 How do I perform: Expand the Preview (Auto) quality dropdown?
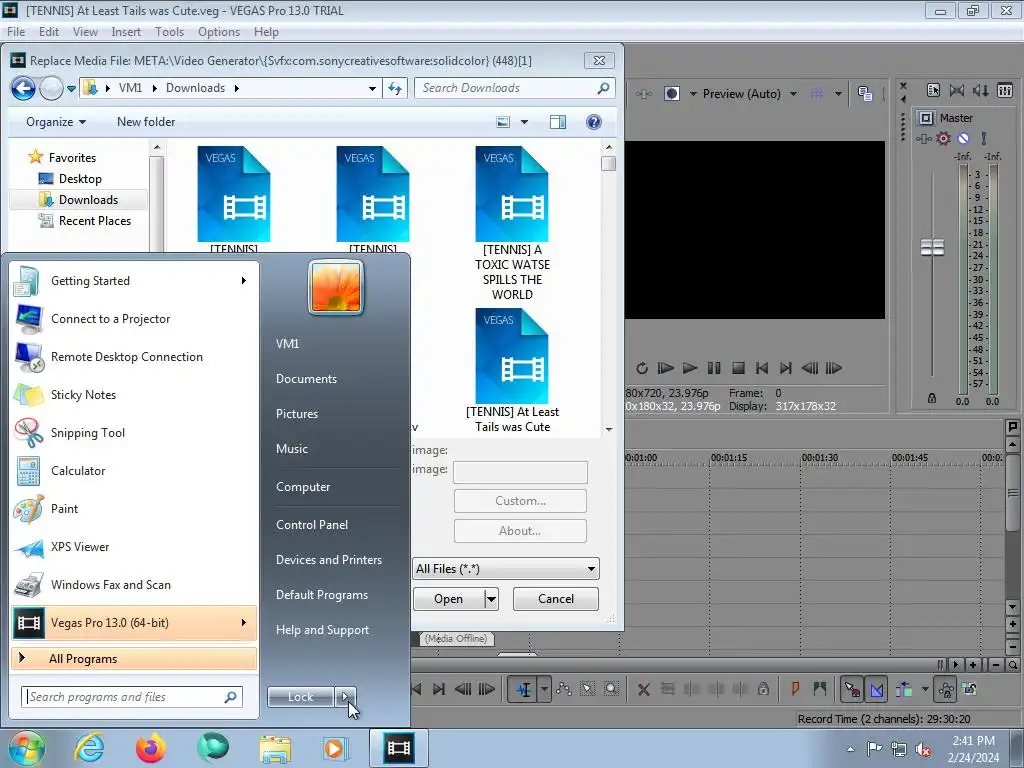click(x=793, y=94)
